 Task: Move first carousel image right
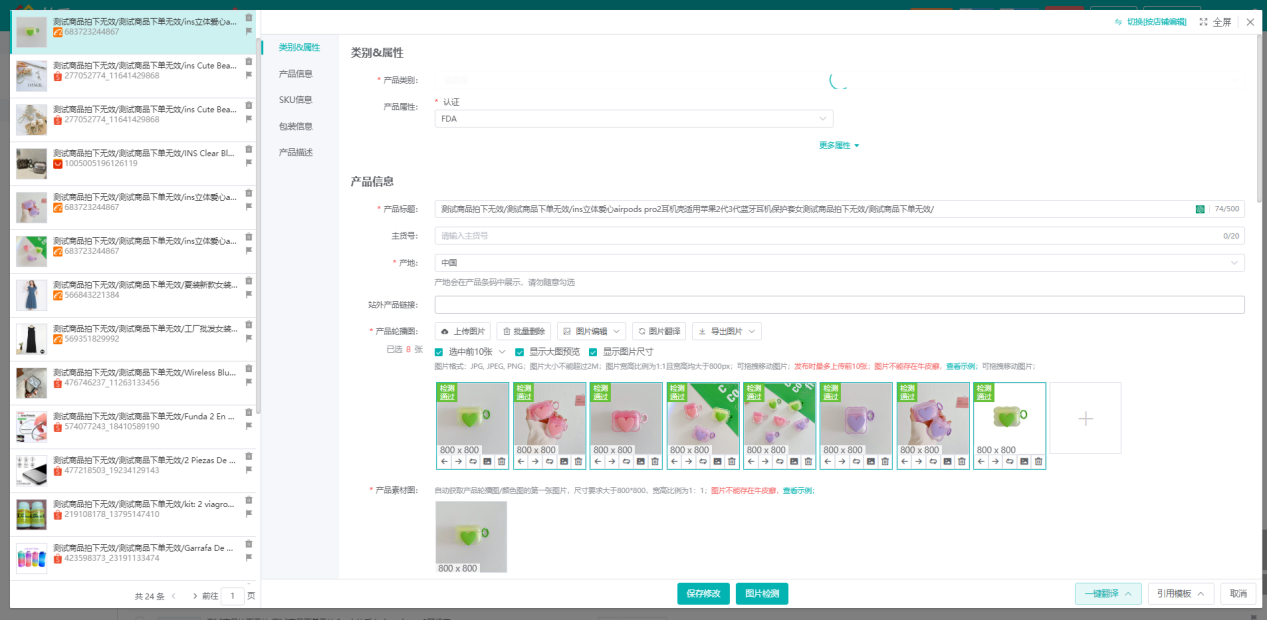[x=458, y=461]
